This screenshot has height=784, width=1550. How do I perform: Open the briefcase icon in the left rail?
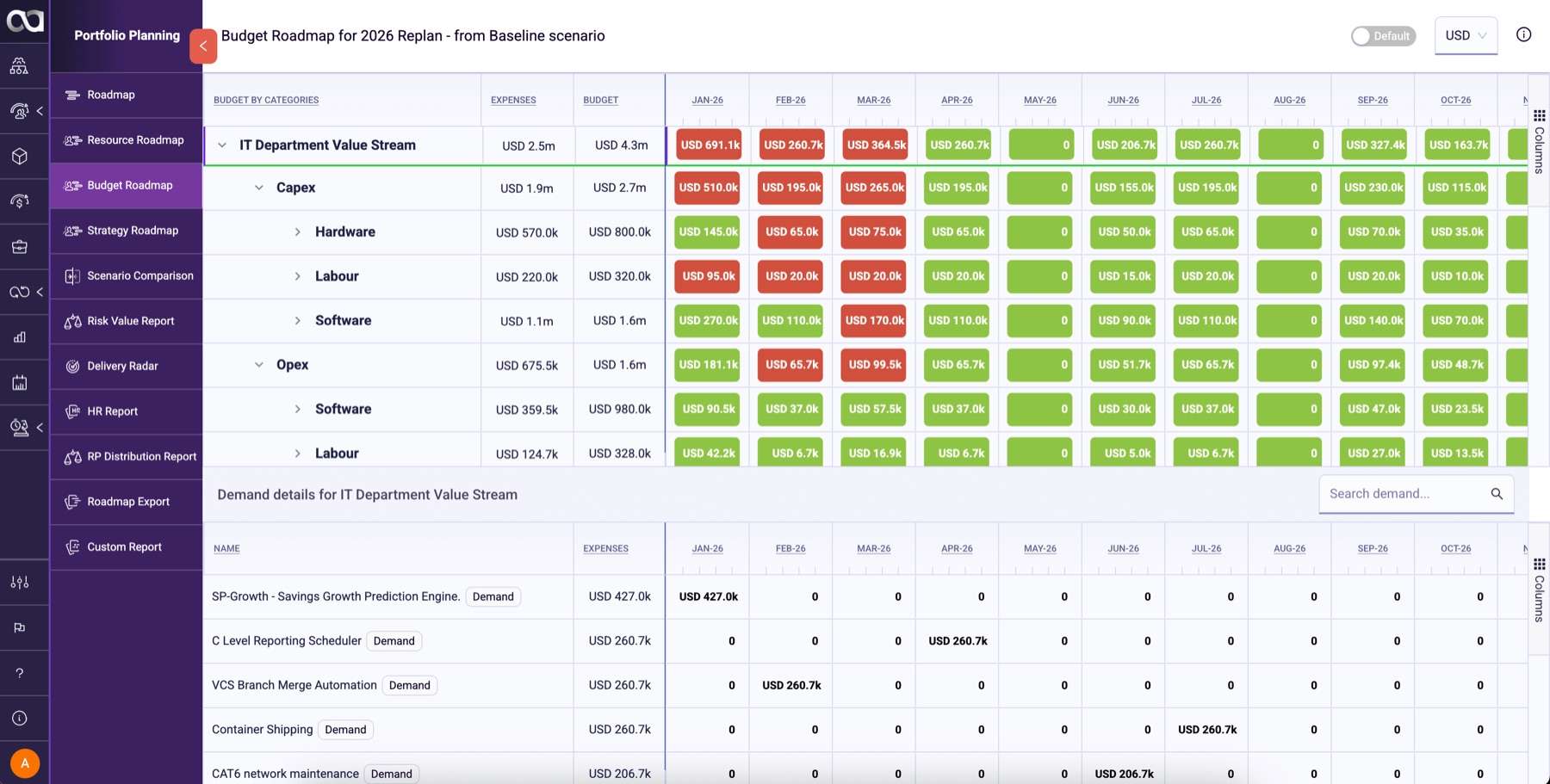point(19,247)
